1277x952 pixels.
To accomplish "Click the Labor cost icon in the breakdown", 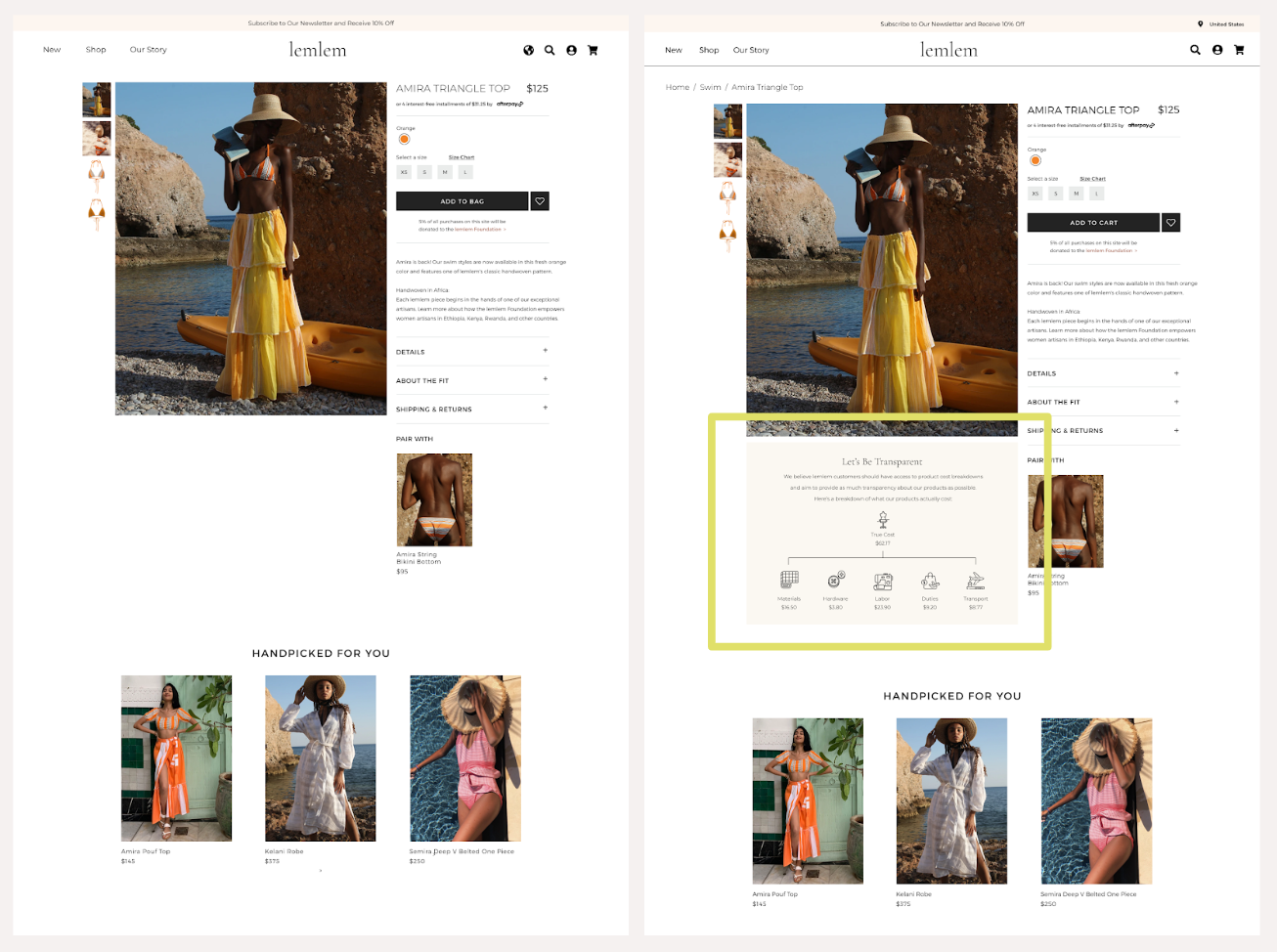I will tap(883, 582).
